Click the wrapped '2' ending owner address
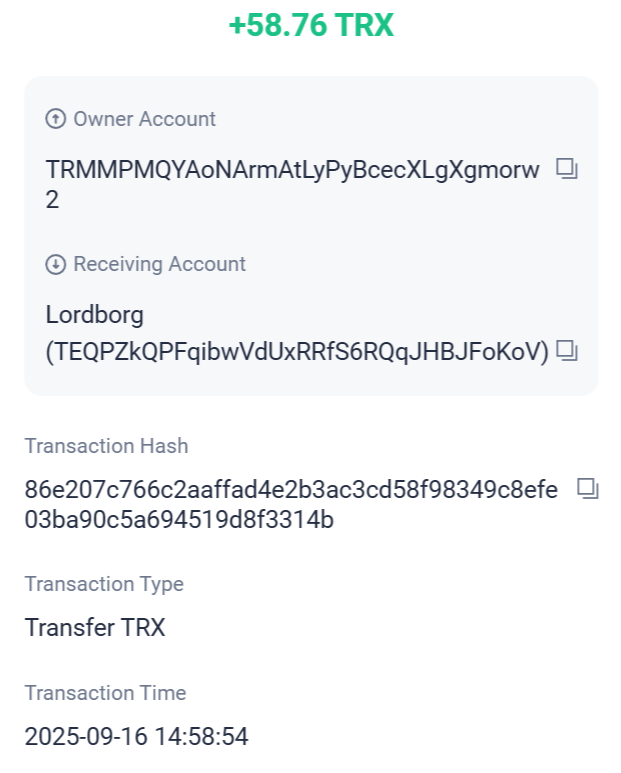The image size is (621, 773). (52, 200)
